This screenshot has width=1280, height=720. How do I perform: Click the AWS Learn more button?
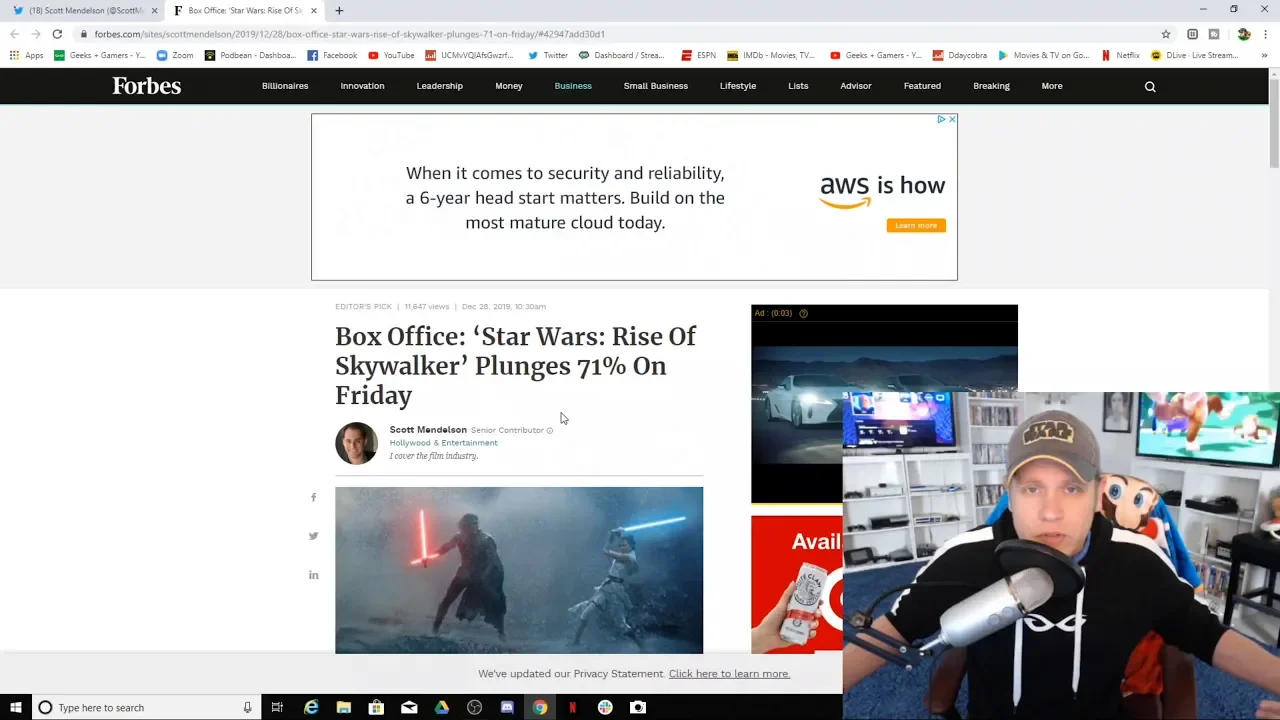point(915,226)
